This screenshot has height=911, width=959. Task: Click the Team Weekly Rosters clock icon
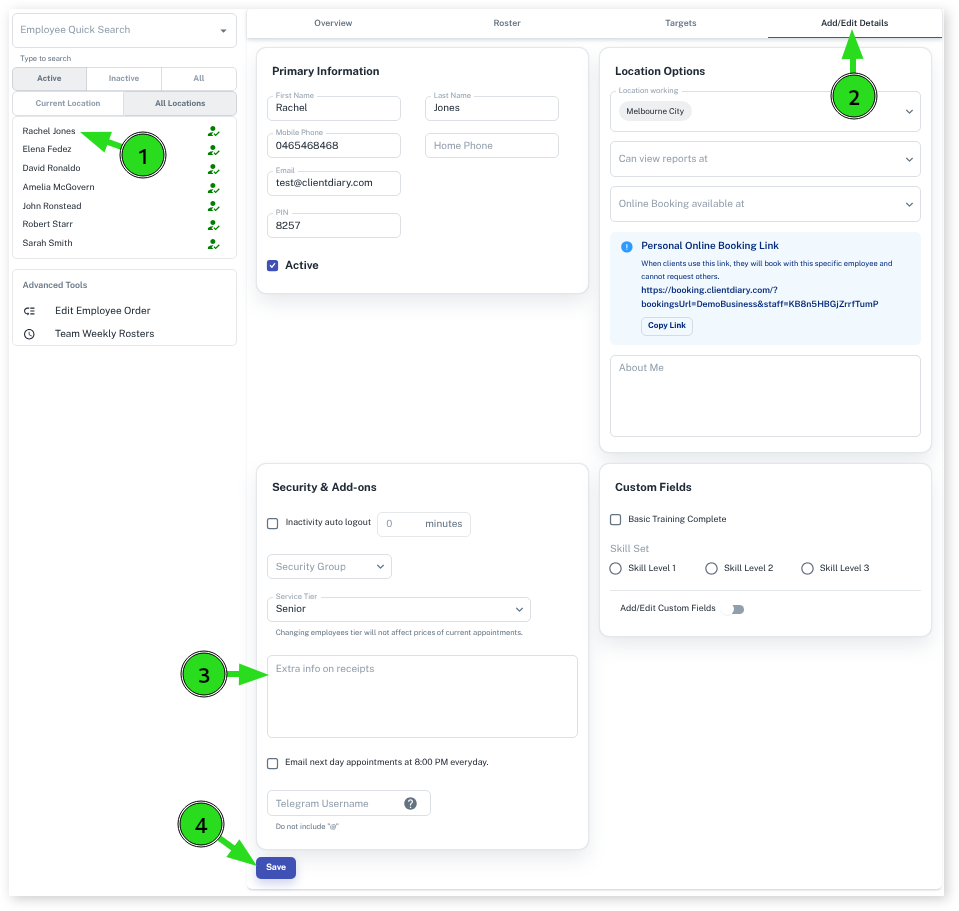(30, 334)
